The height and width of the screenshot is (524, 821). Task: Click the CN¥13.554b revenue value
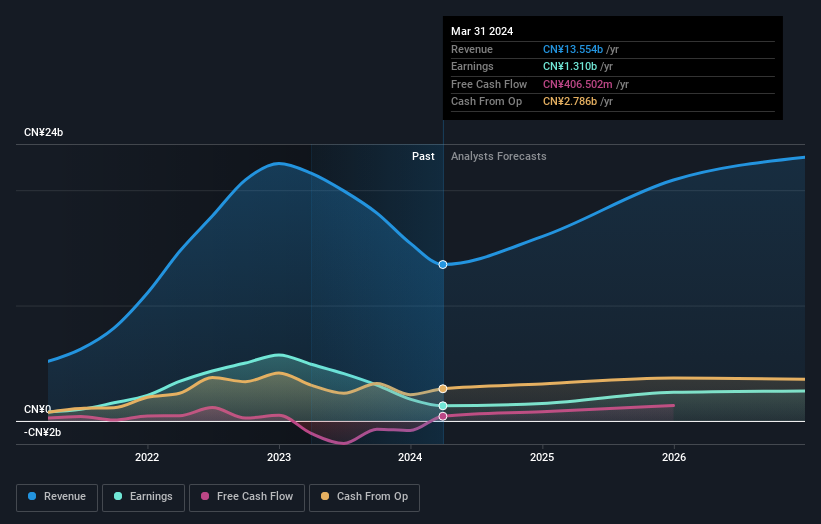[573, 49]
